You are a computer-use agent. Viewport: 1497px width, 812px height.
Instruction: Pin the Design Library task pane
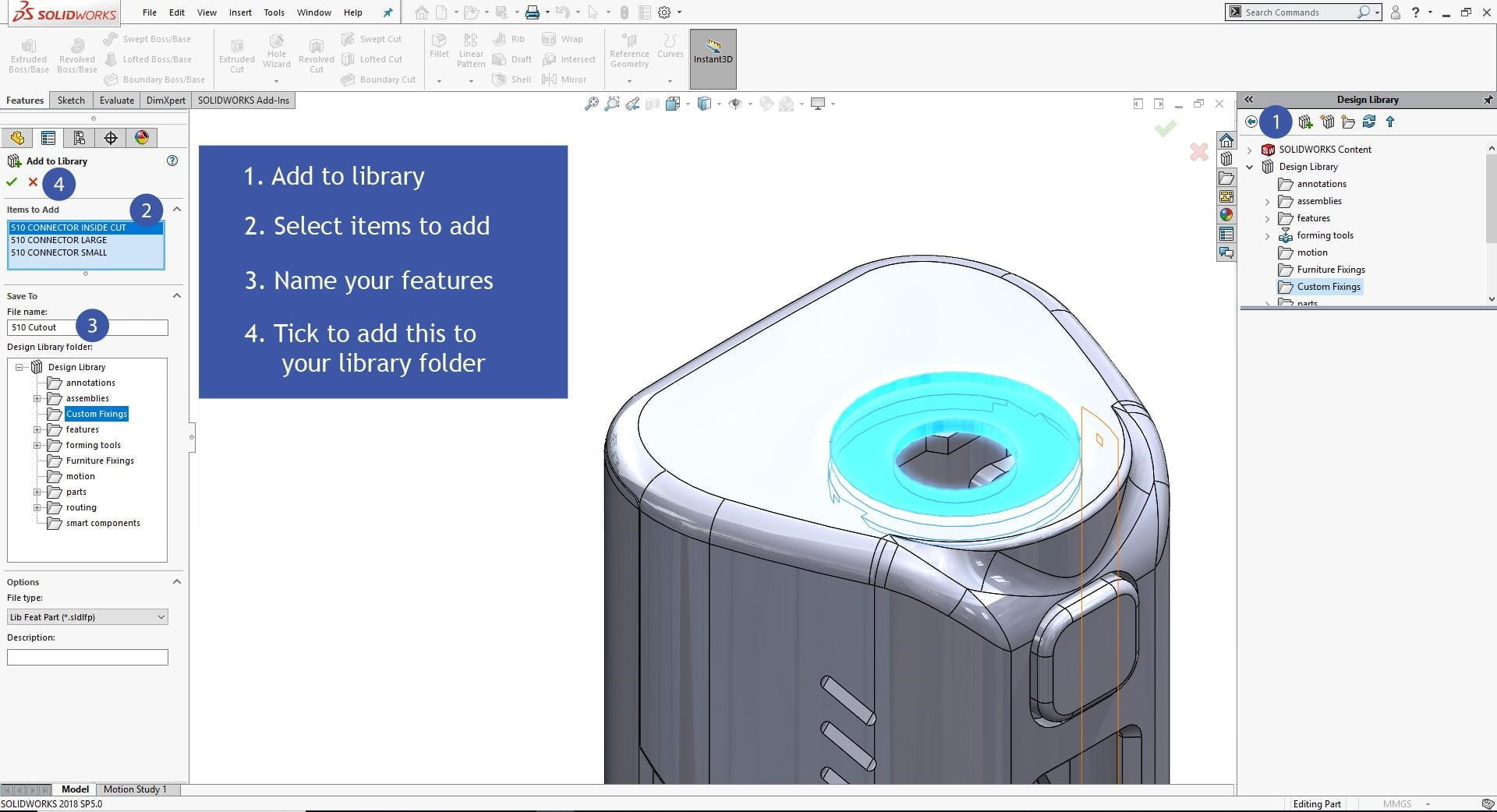(x=1488, y=100)
